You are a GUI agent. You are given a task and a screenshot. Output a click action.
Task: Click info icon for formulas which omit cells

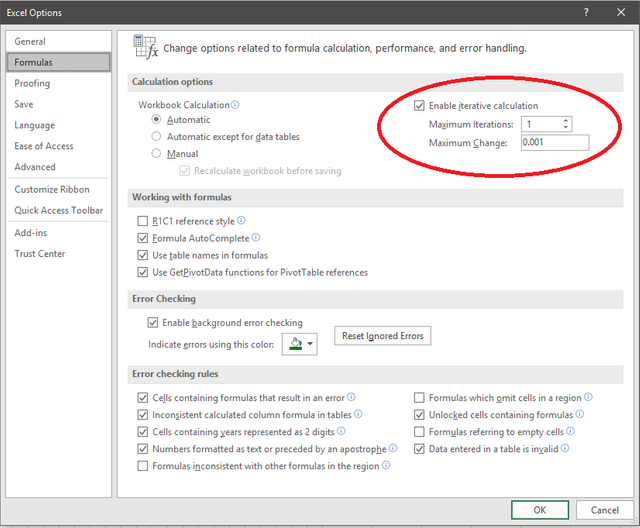click(588, 397)
